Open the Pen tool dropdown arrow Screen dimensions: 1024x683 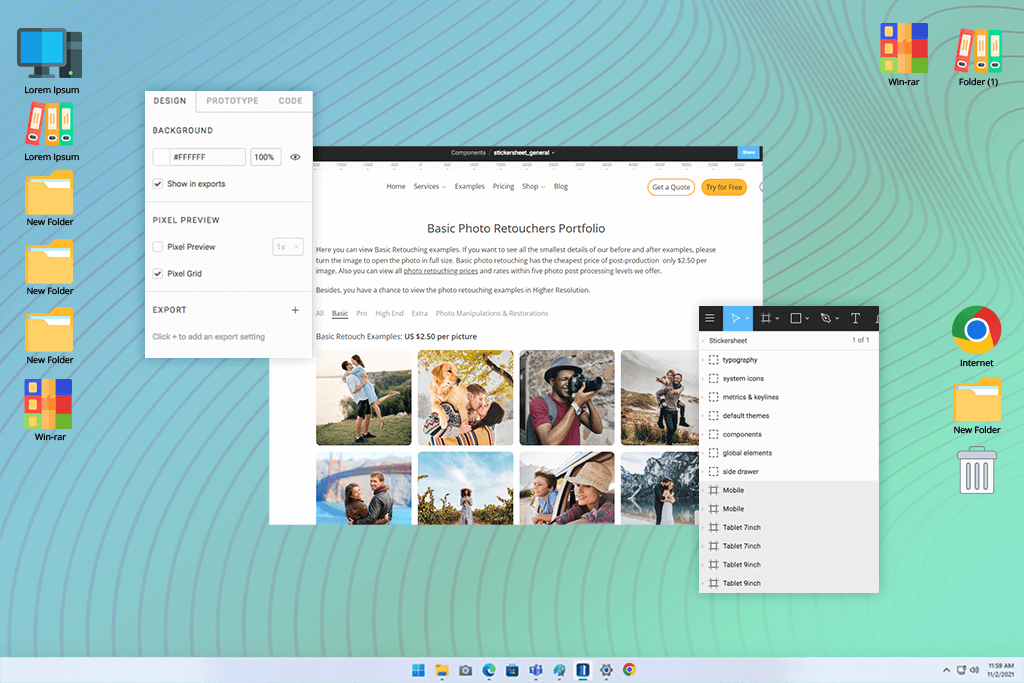point(837,319)
